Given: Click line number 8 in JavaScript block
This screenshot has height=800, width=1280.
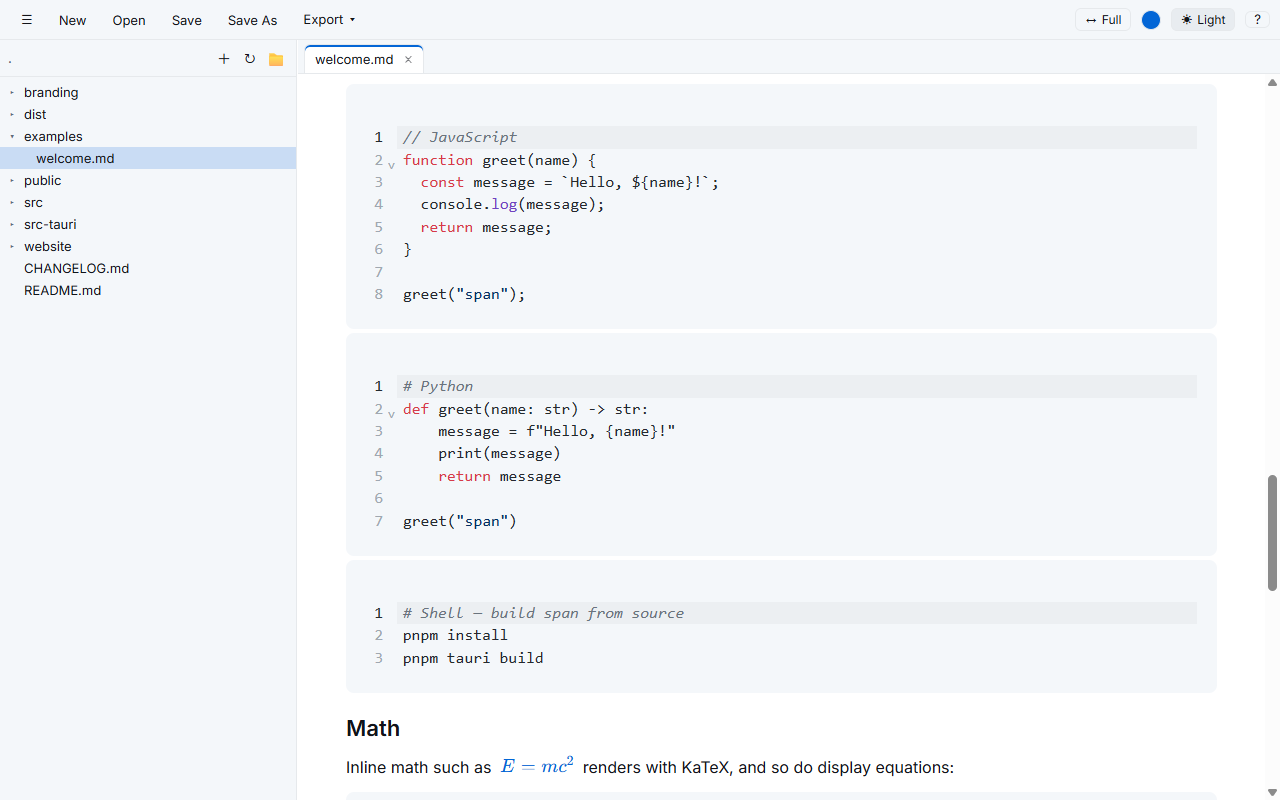Looking at the screenshot, I should coord(379,294).
